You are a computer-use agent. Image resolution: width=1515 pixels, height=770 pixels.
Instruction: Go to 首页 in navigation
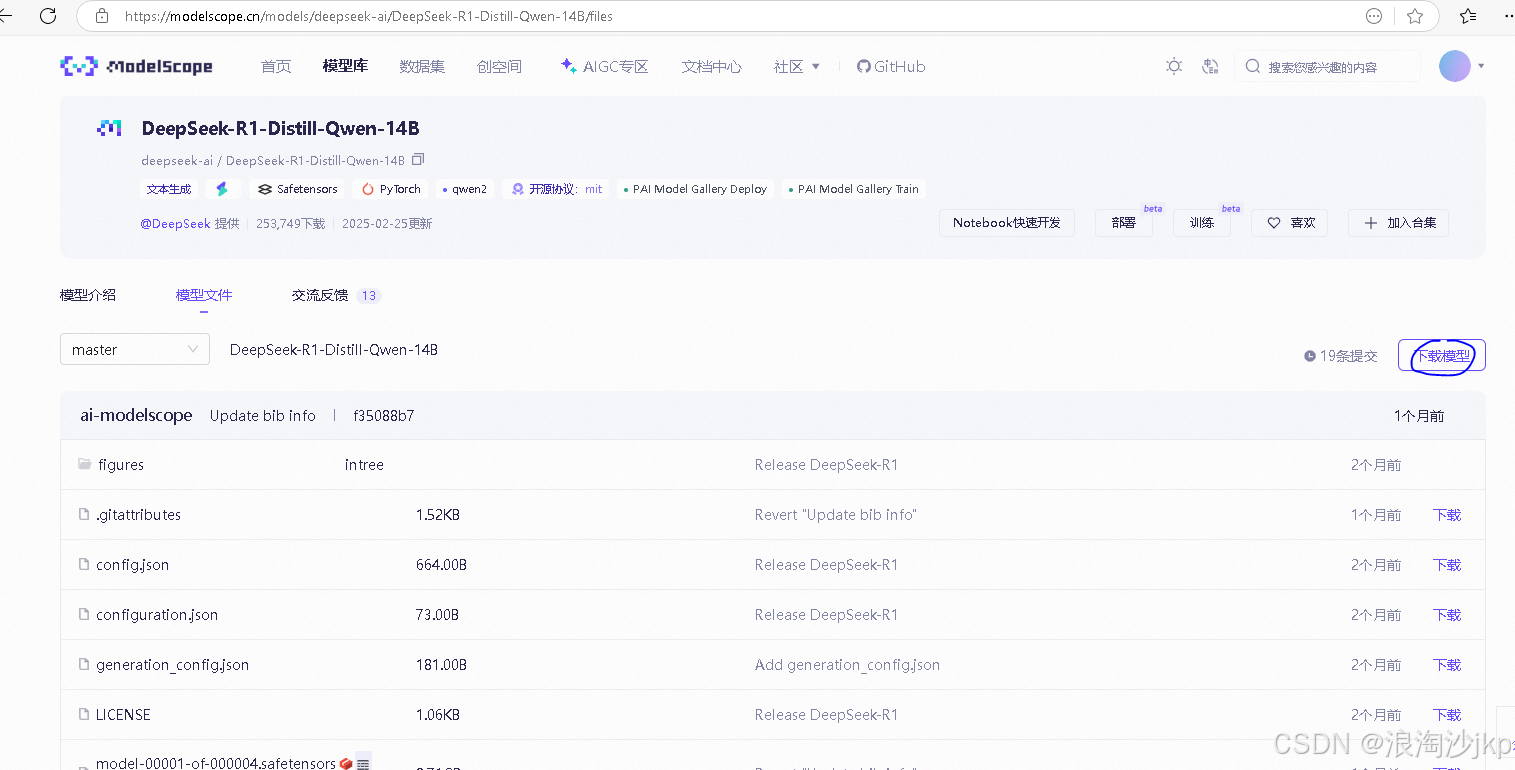(x=276, y=66)
